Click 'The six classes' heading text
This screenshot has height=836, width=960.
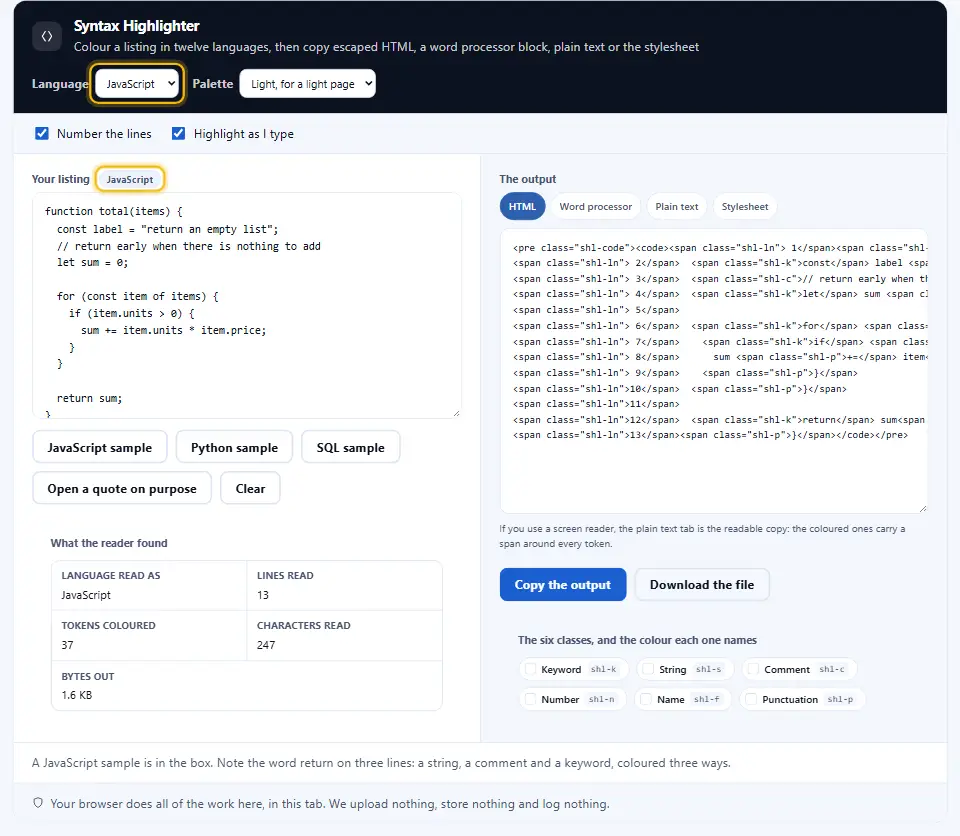637,640
